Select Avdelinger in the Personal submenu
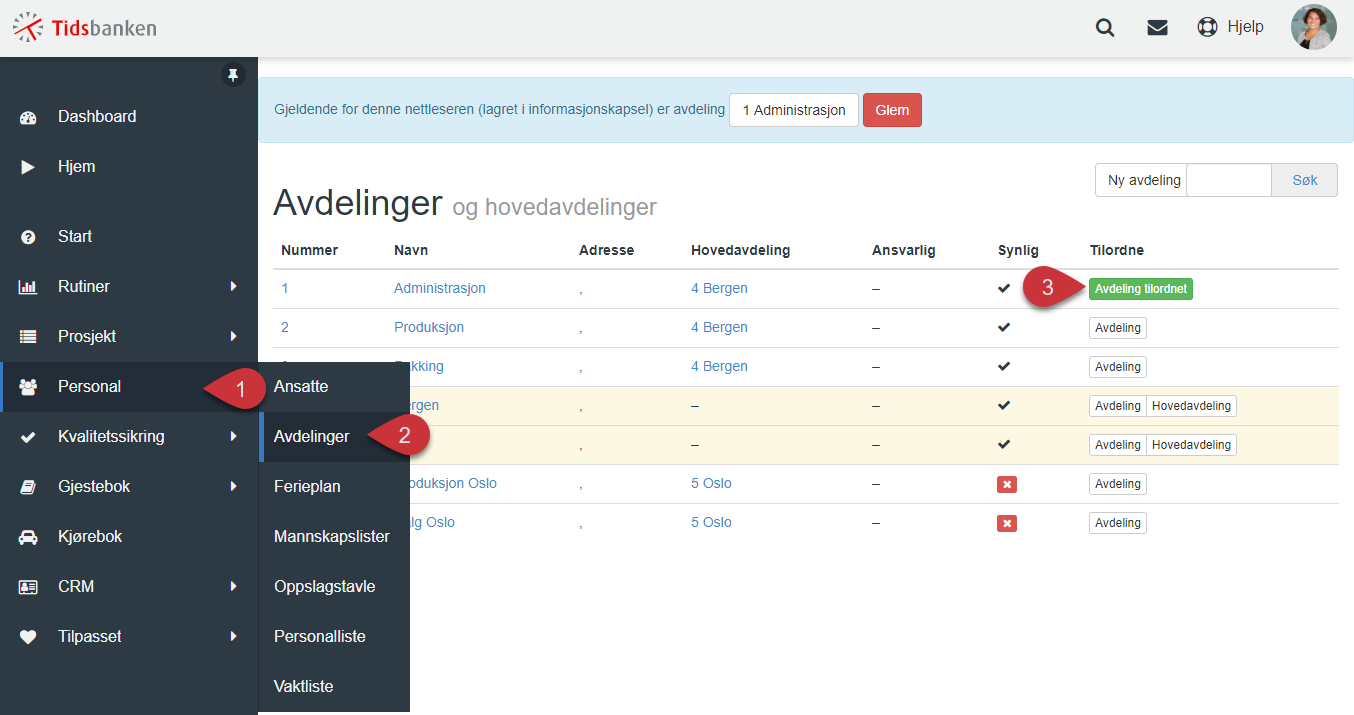1354x715 pixels. pos(334,437)
